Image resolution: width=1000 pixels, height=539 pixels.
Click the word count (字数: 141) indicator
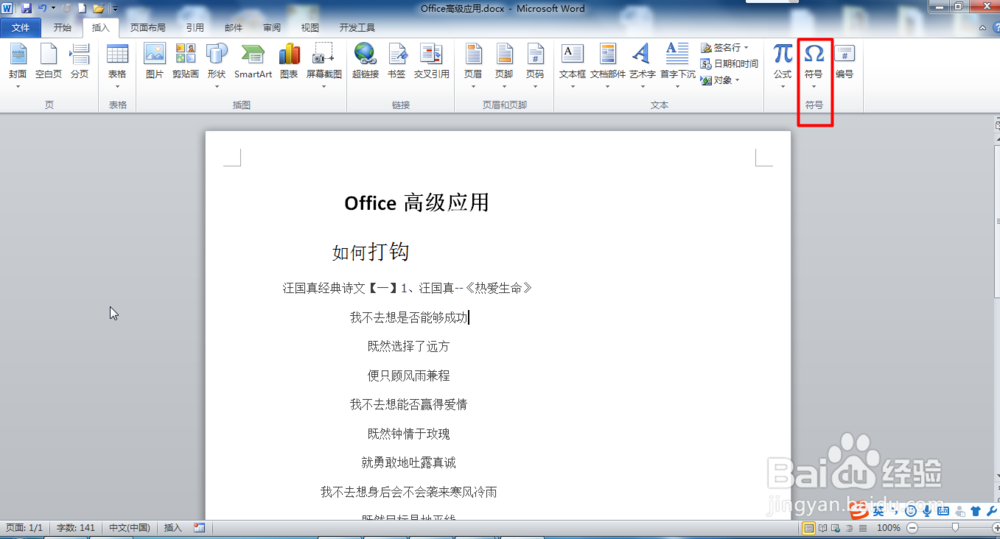click(x=76, y=528)
